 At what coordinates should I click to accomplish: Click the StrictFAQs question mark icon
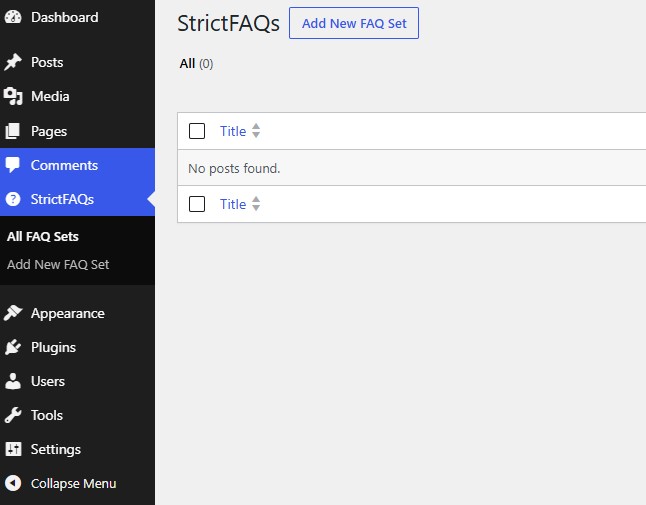(x=13, y=199)
